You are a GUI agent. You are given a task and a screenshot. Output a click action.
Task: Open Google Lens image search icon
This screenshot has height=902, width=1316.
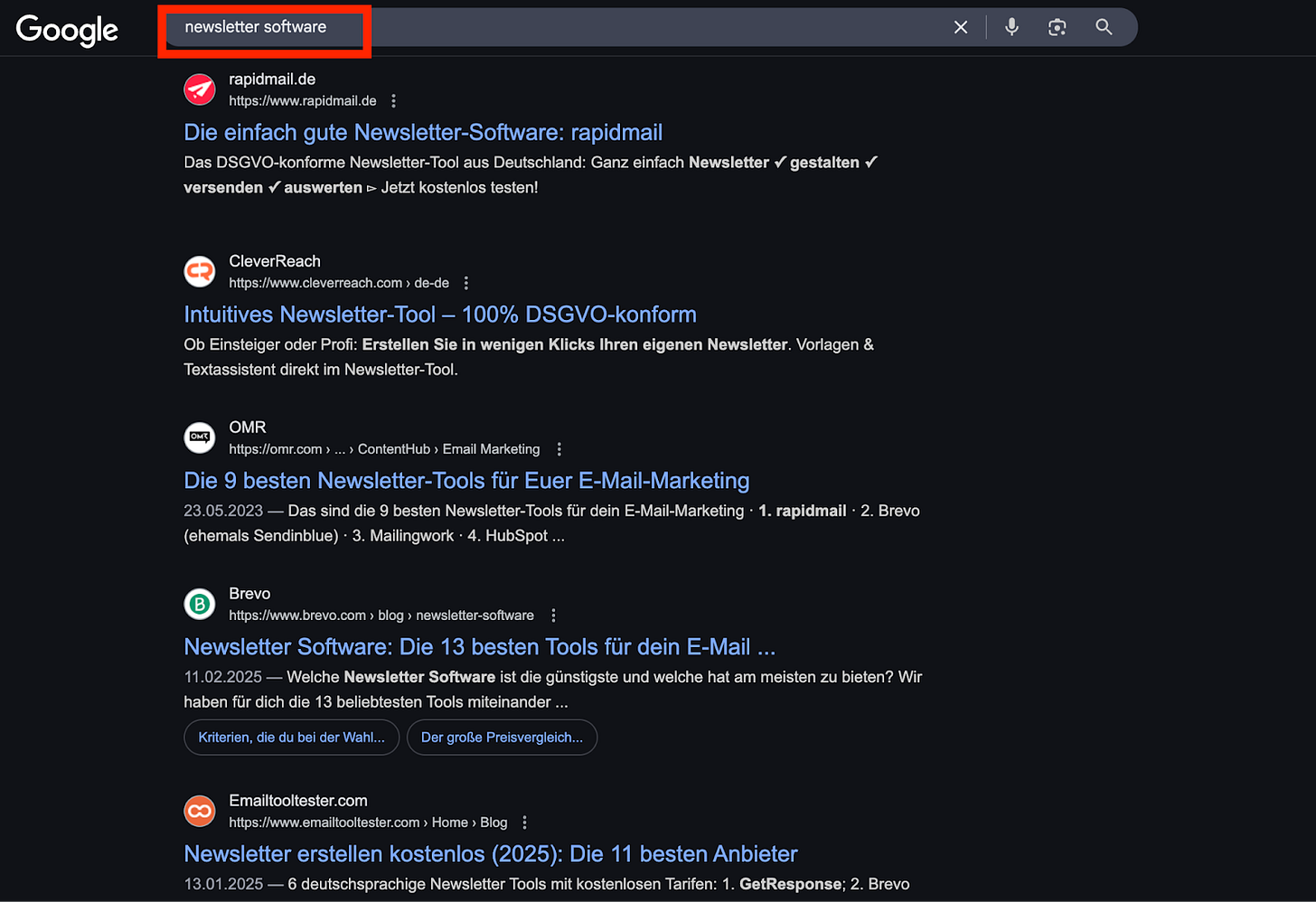(1057, 27)
